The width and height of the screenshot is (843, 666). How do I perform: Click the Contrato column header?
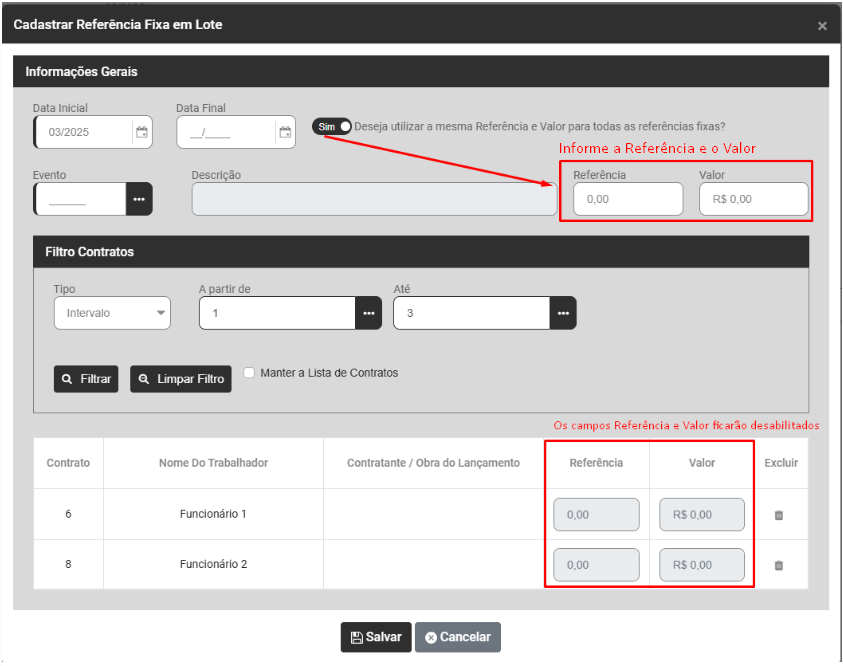(x=68, y=463)
